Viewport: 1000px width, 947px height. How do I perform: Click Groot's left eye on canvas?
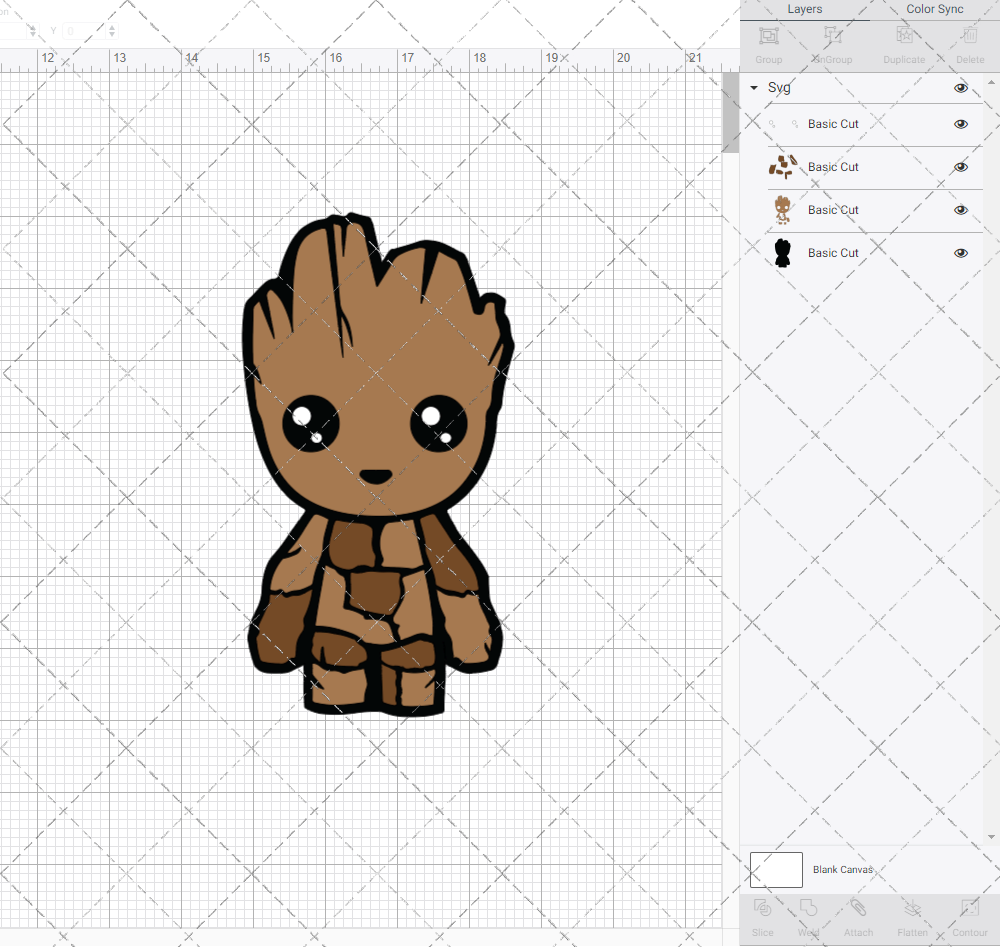coord(311,424)
